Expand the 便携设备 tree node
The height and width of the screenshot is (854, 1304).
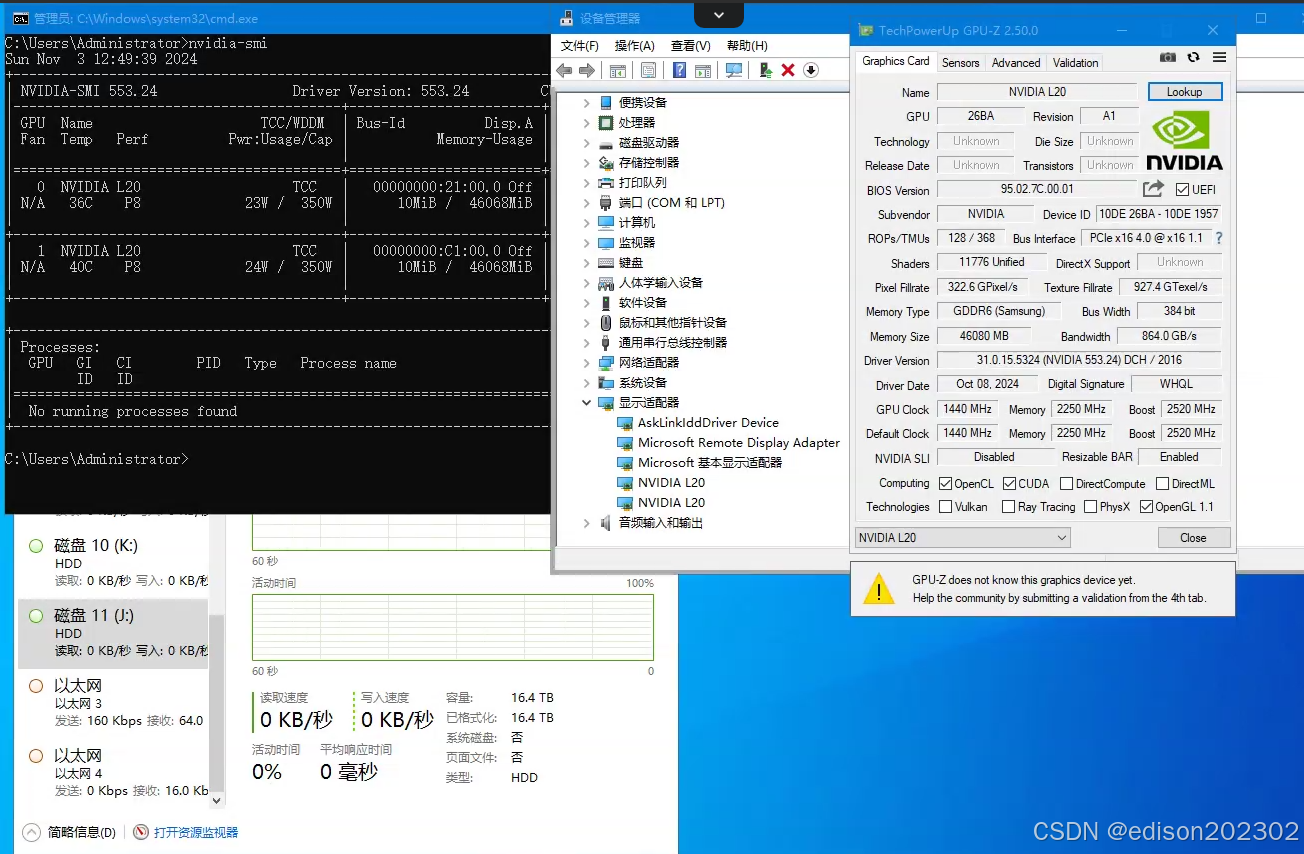[x=587, y=103]
